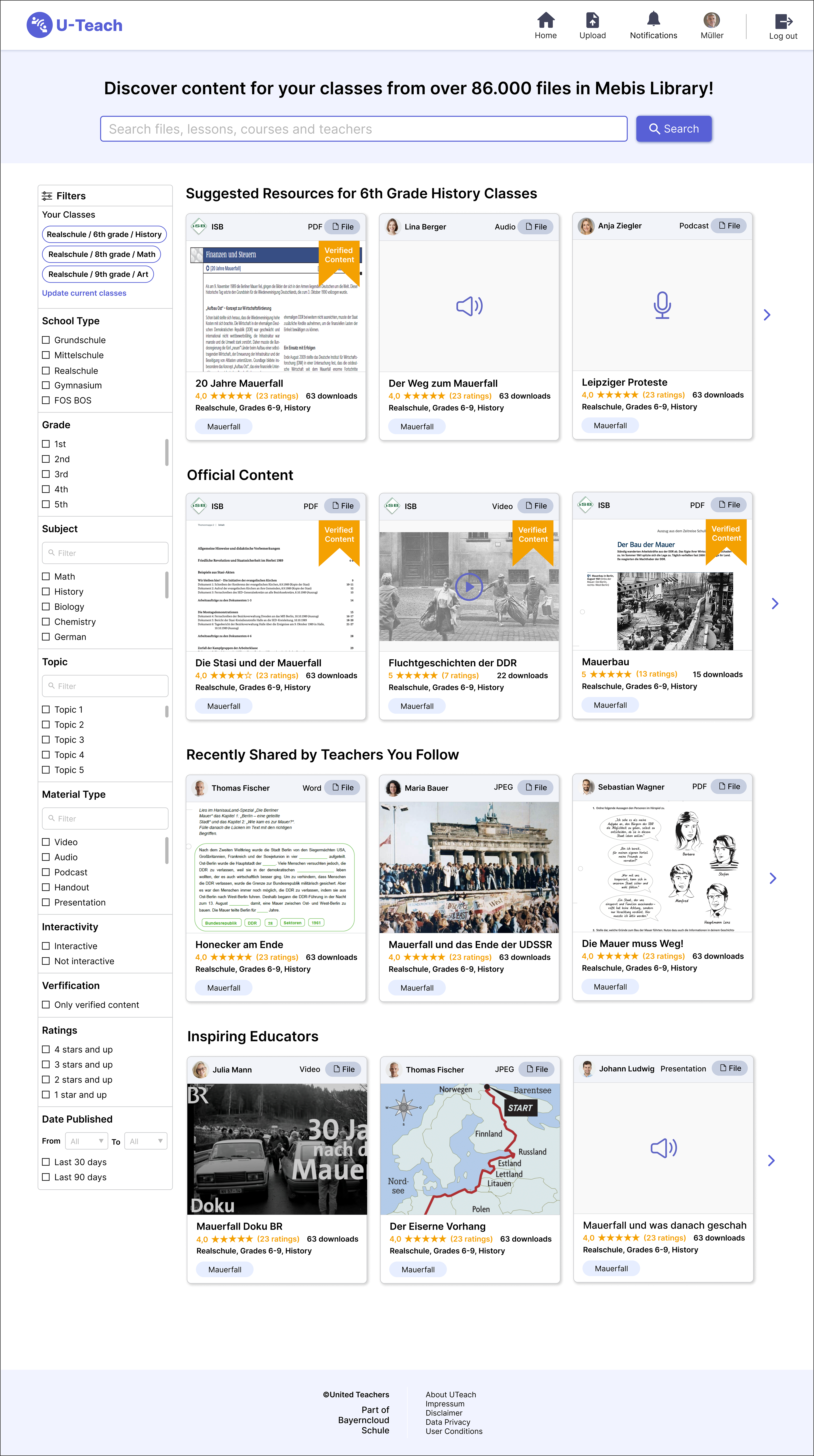Click the Material Type list scrollbar
Screen dimensions: 814x1456
coord(167,851)
